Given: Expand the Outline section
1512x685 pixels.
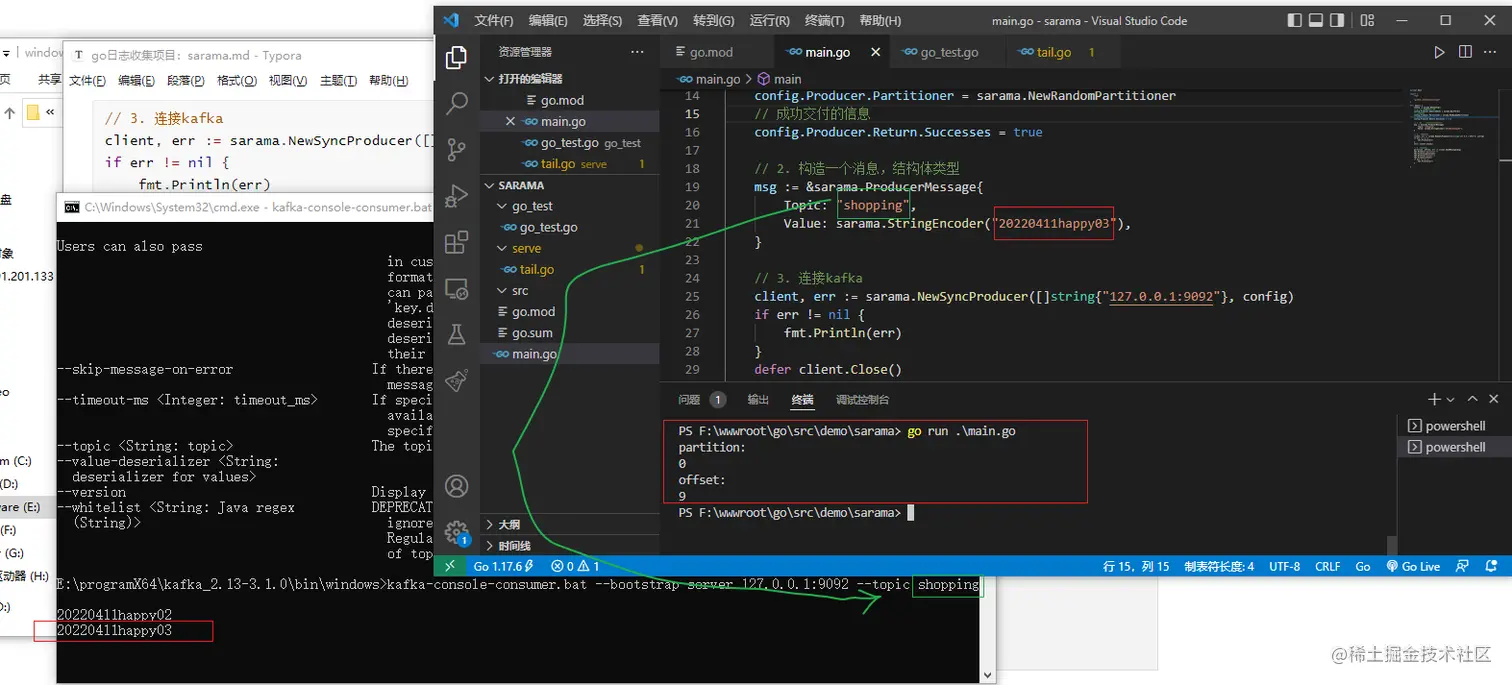Looking at the screenshot, I should [570, 524].
